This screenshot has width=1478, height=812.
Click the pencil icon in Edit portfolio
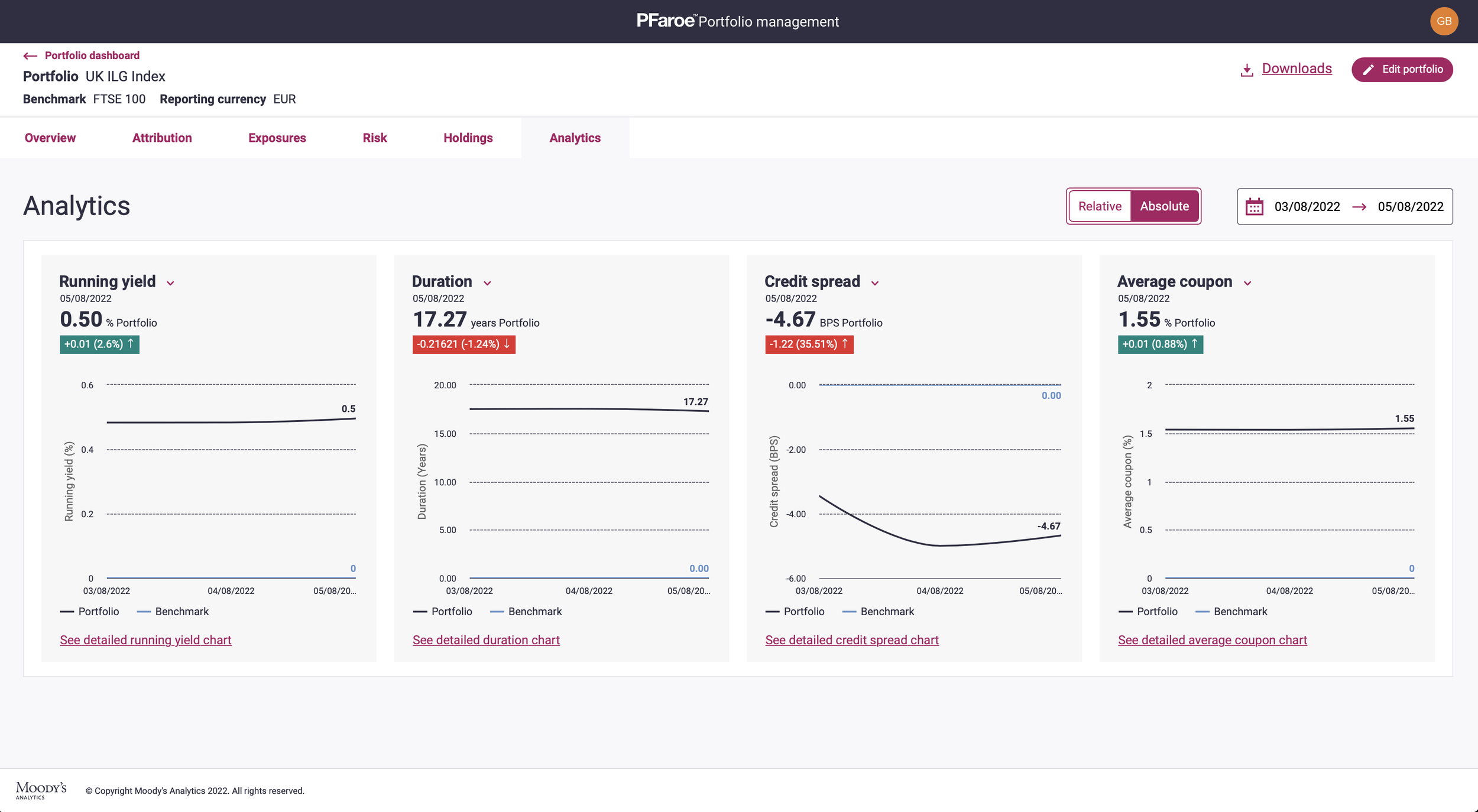click(1368, 70)
